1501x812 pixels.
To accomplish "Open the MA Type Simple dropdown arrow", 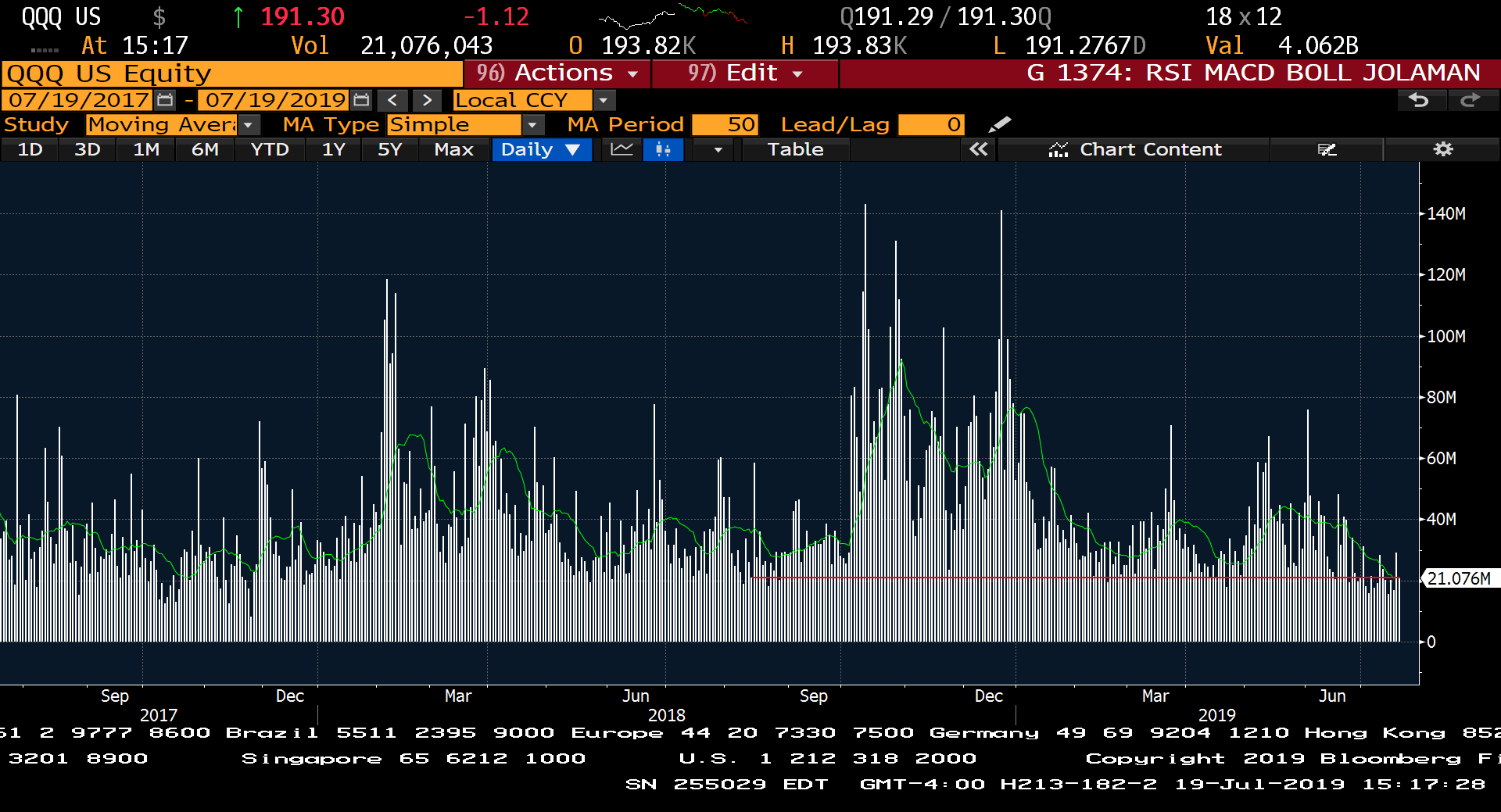I will 532,124.
